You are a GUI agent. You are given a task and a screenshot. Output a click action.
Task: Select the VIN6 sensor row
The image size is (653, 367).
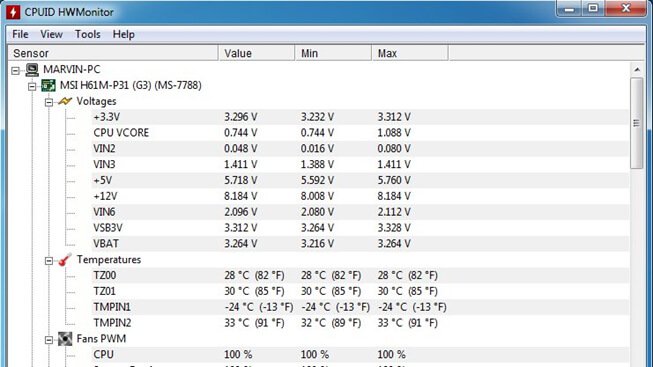tap(360, 212)
